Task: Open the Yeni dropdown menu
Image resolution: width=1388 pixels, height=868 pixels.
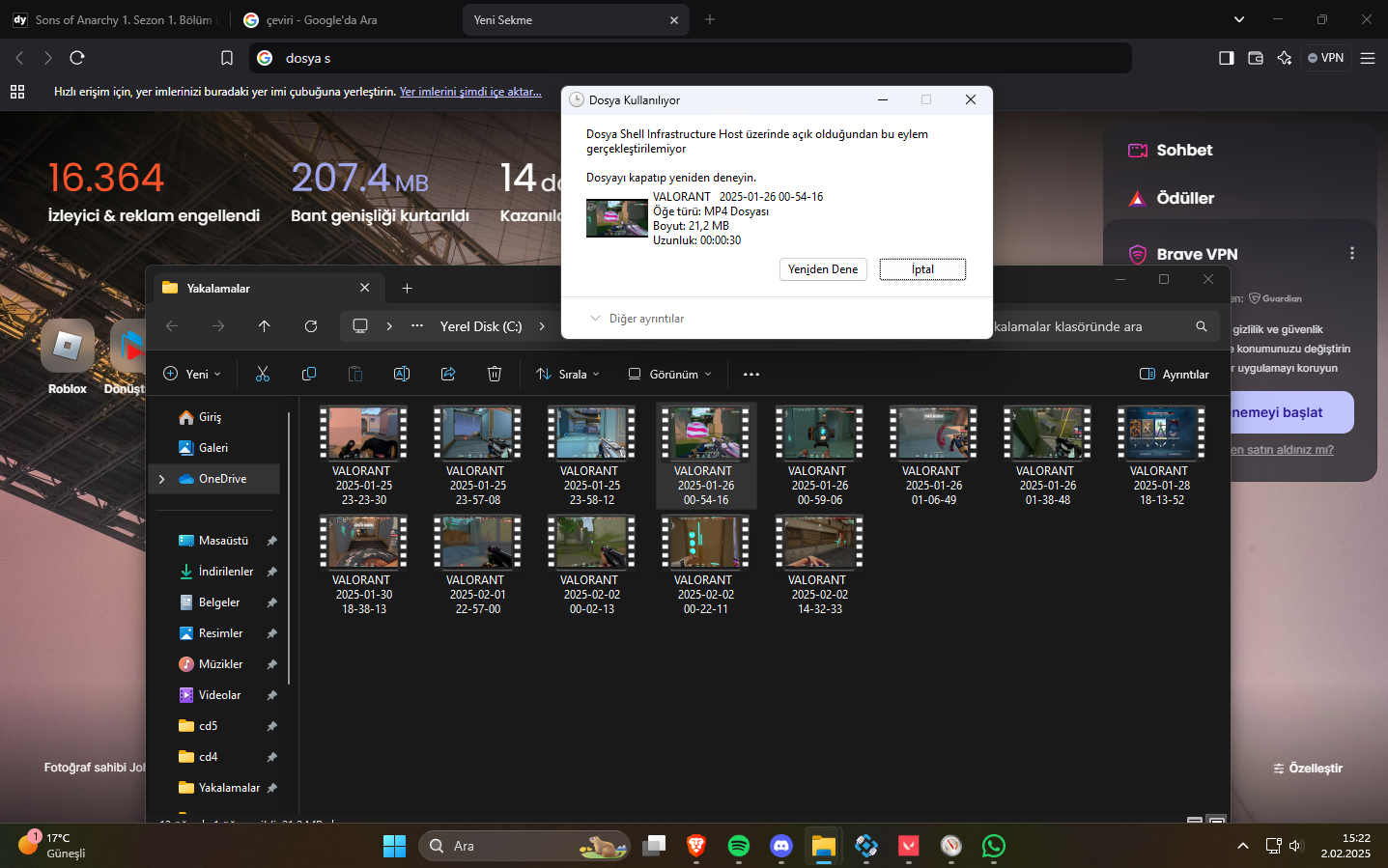Action: coord(192,374)
